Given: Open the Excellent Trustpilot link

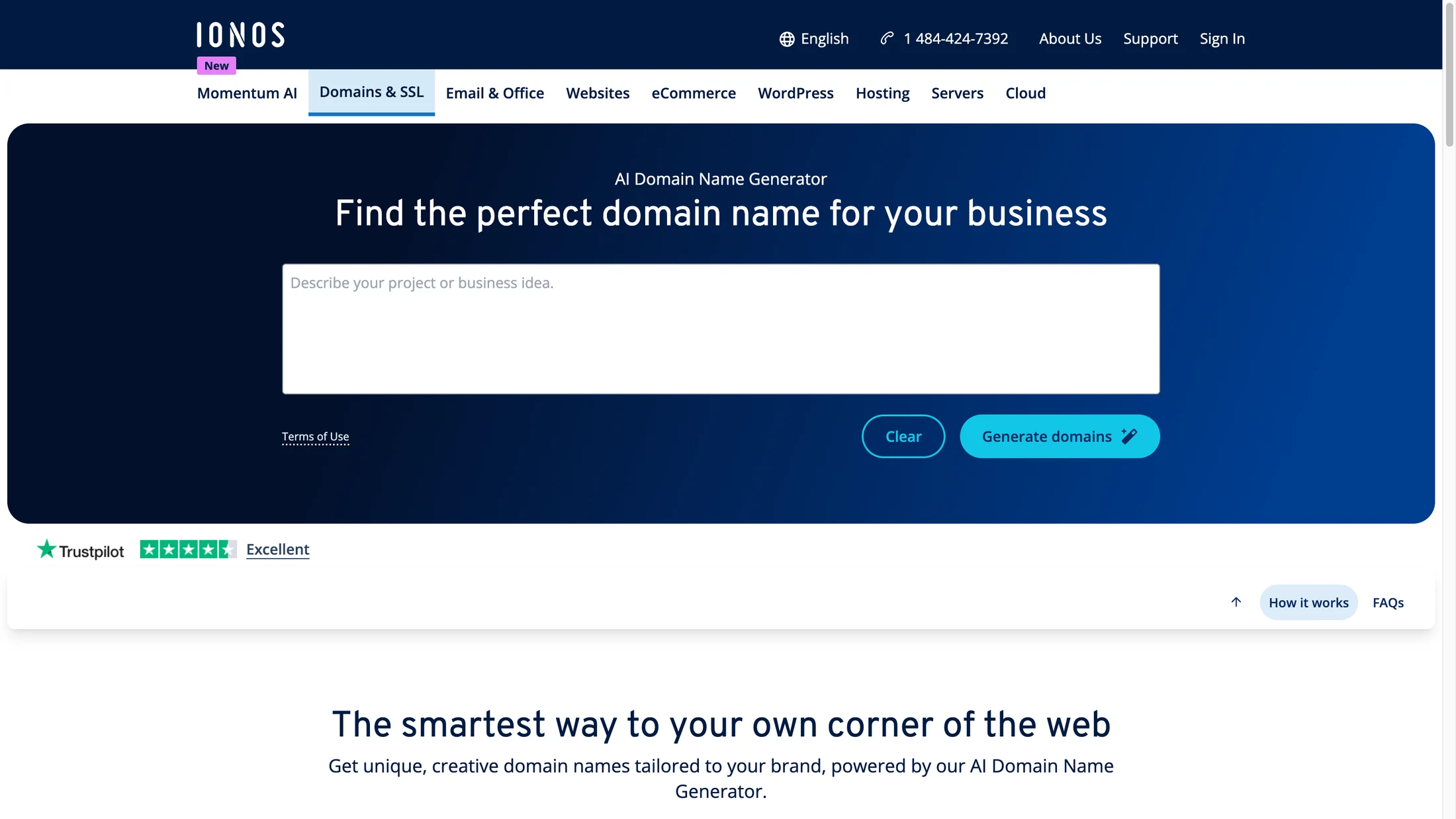Looking at the screenshot, I should (x=277, y=549).
